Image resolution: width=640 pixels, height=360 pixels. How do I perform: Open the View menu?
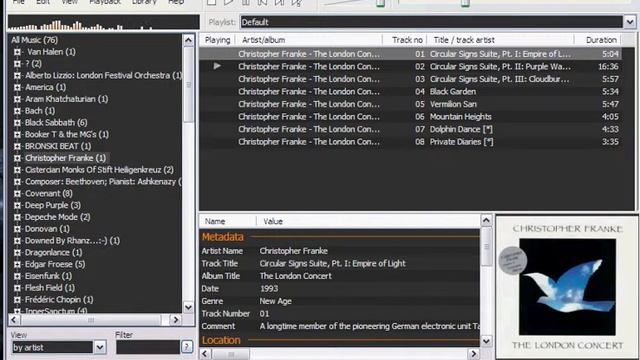pos(69,2)
